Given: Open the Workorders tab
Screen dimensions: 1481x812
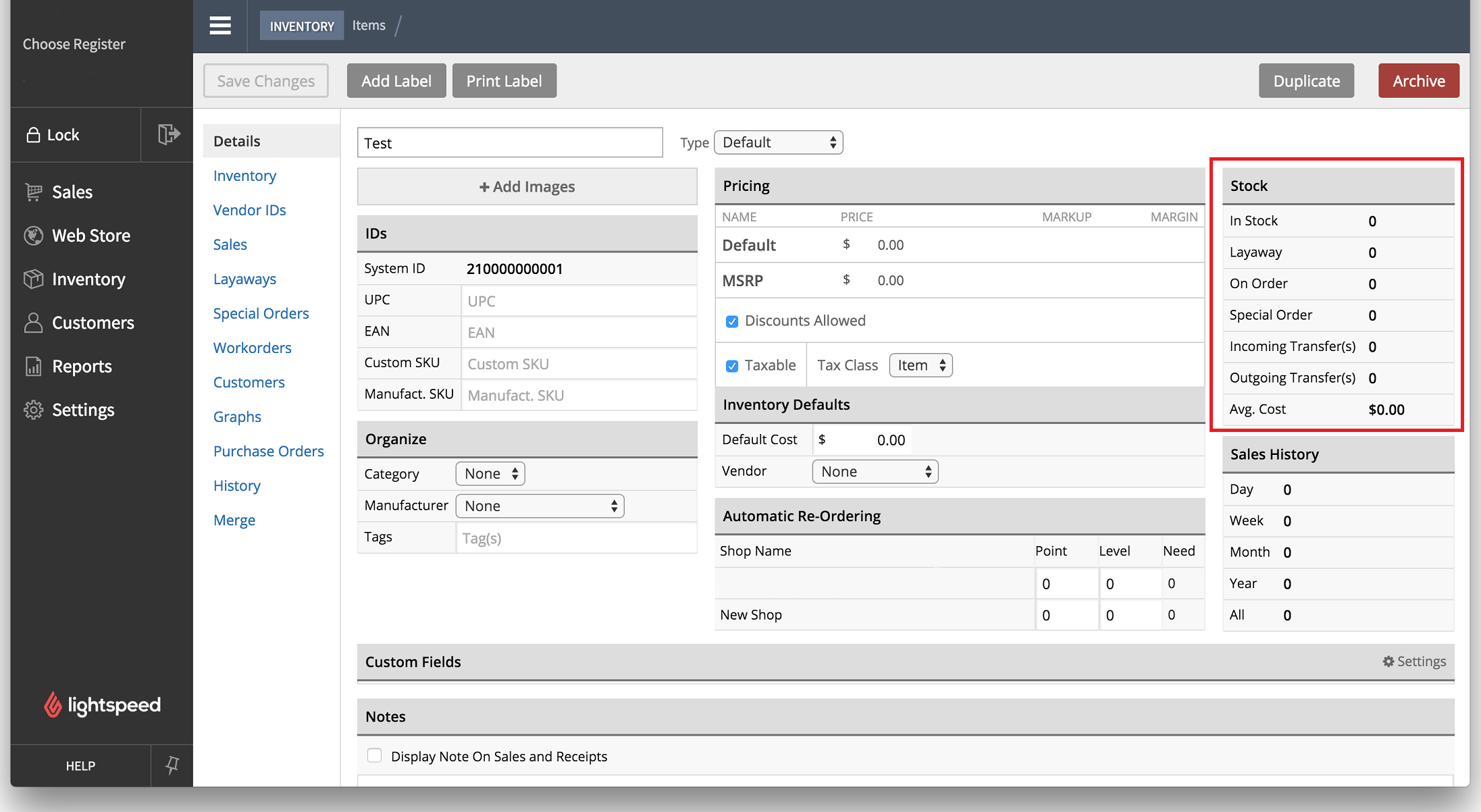Looking at the screenshot, I should [253, 348].
